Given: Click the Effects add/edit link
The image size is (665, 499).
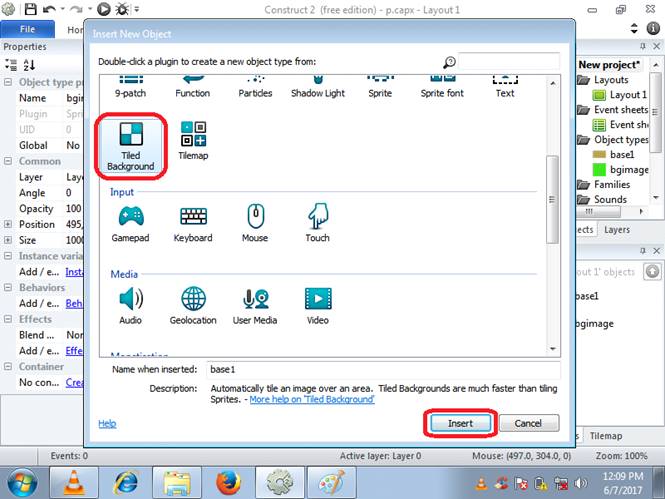Looking at the screenshot, I should pos(74,351).
